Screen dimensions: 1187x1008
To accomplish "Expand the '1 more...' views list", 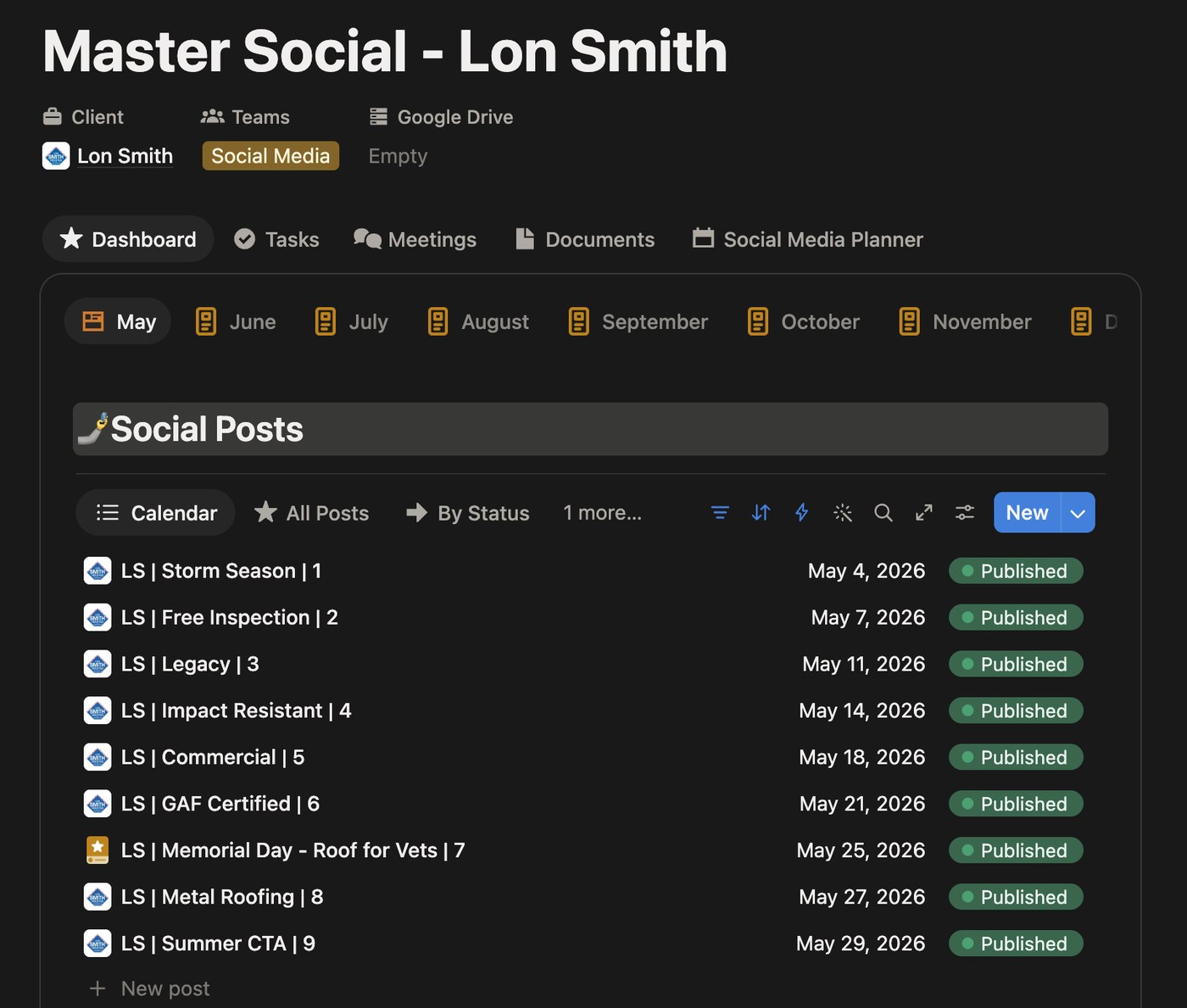I will coord(602,513).
